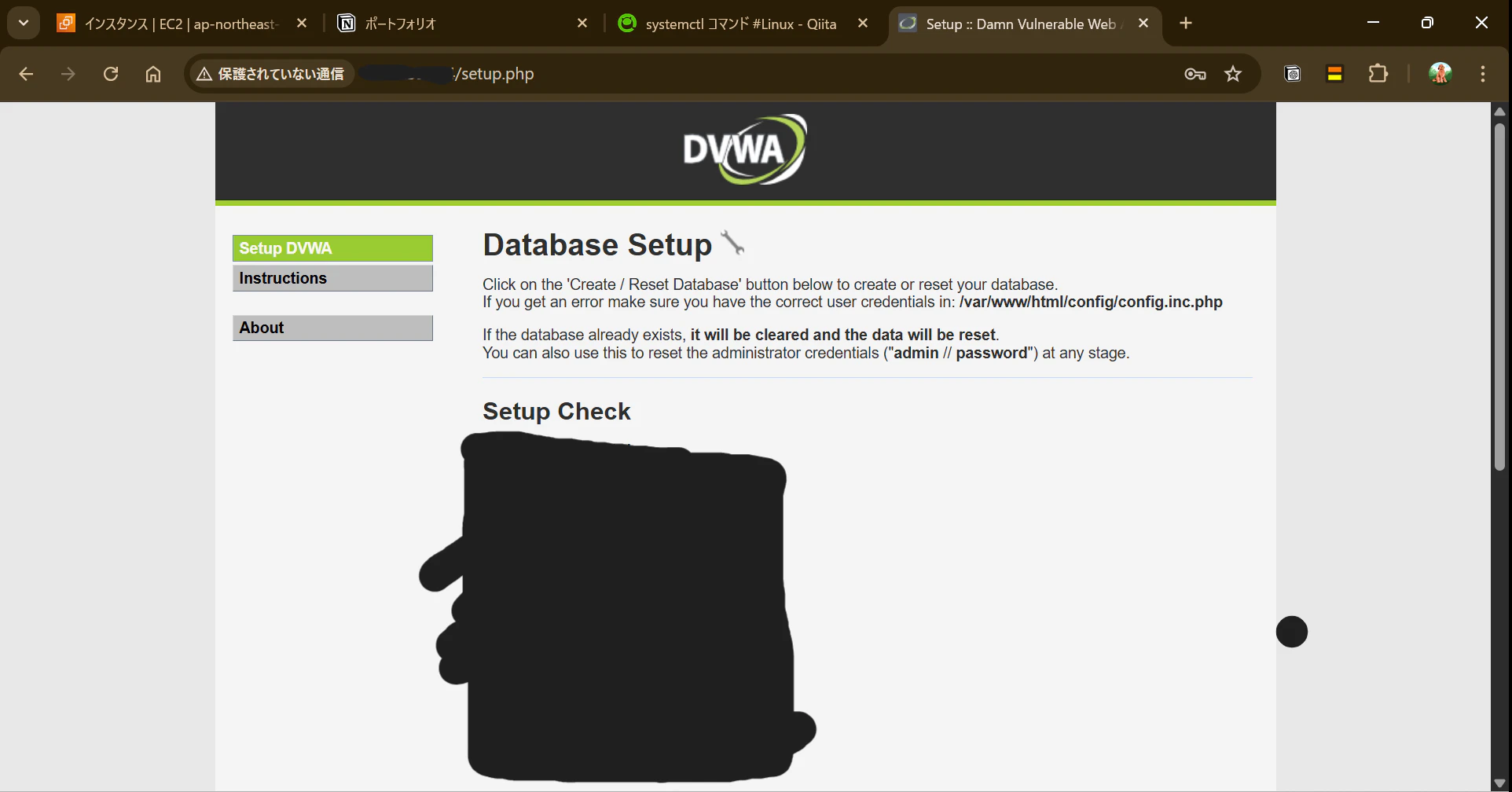The height and width of the screenshot is (792, 1512).
Task: Restore down the browser window
Action: point(1427,23)
